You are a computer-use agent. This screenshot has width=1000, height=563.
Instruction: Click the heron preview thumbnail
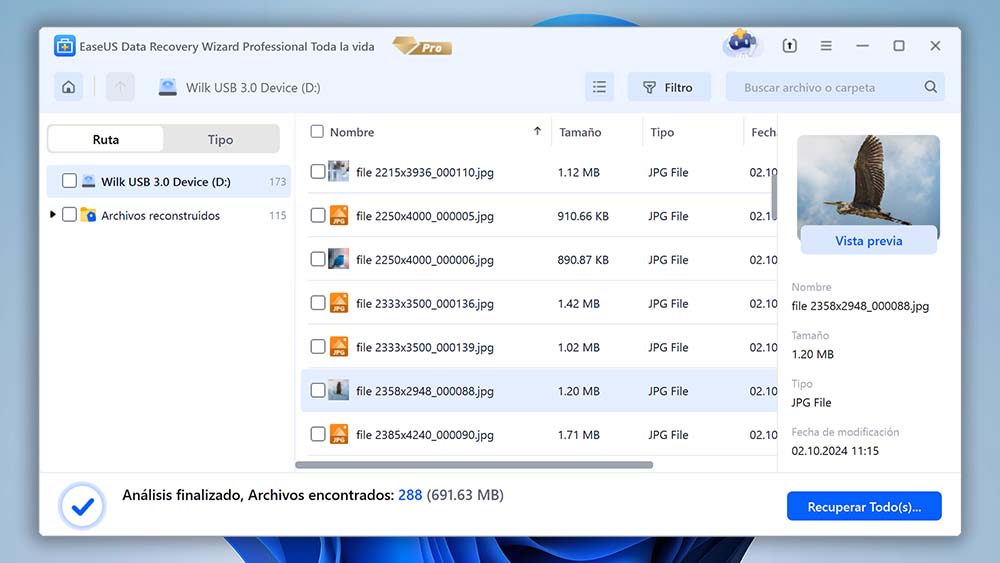tap(868, 180)
